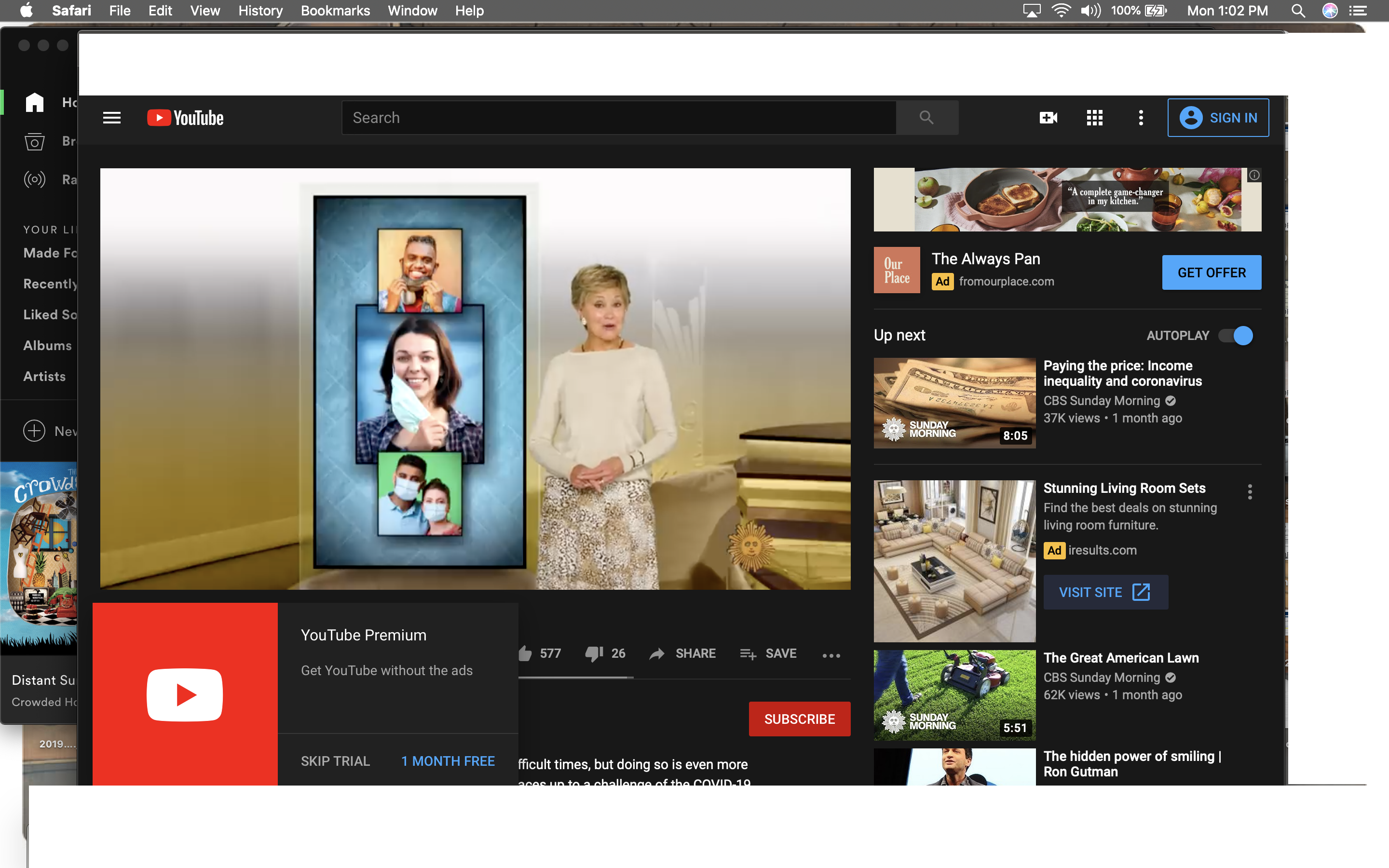Open the History menu in menu bar

[260, 10]
